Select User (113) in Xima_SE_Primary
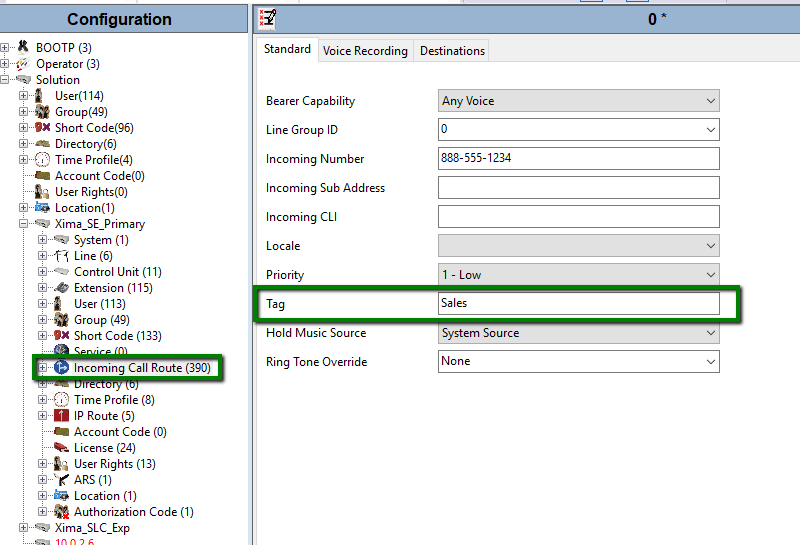Viewport: 800px width, 545px height. point(99,304)
